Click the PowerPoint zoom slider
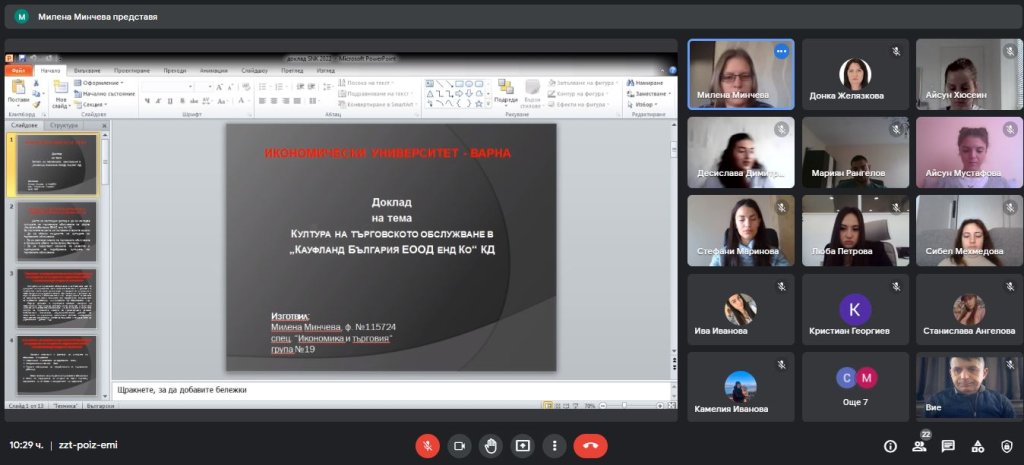The height and width of the screenshot is (465, 1024). click(x=626, y=406)
